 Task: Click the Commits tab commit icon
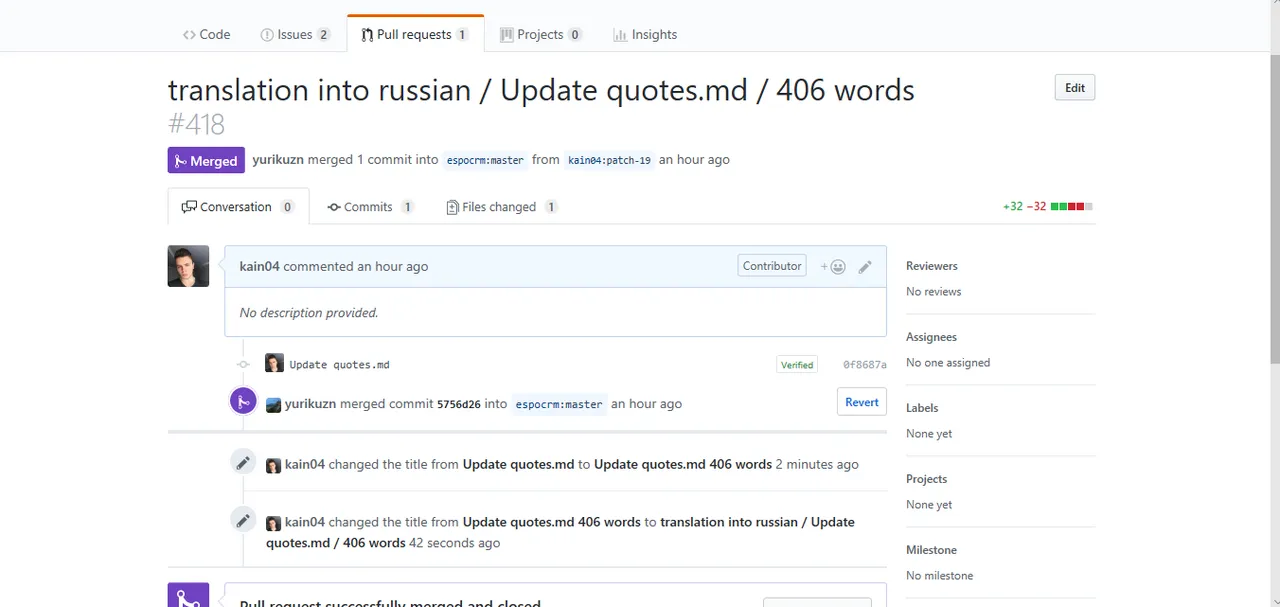(x=334, y=207)
